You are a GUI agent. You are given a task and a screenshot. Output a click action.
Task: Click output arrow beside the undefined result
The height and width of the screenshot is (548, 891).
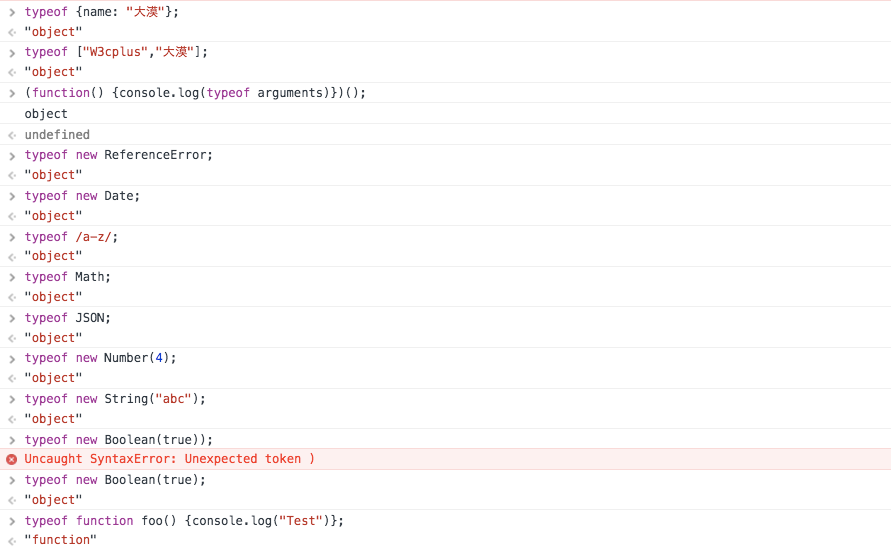(x=11, y=135)
